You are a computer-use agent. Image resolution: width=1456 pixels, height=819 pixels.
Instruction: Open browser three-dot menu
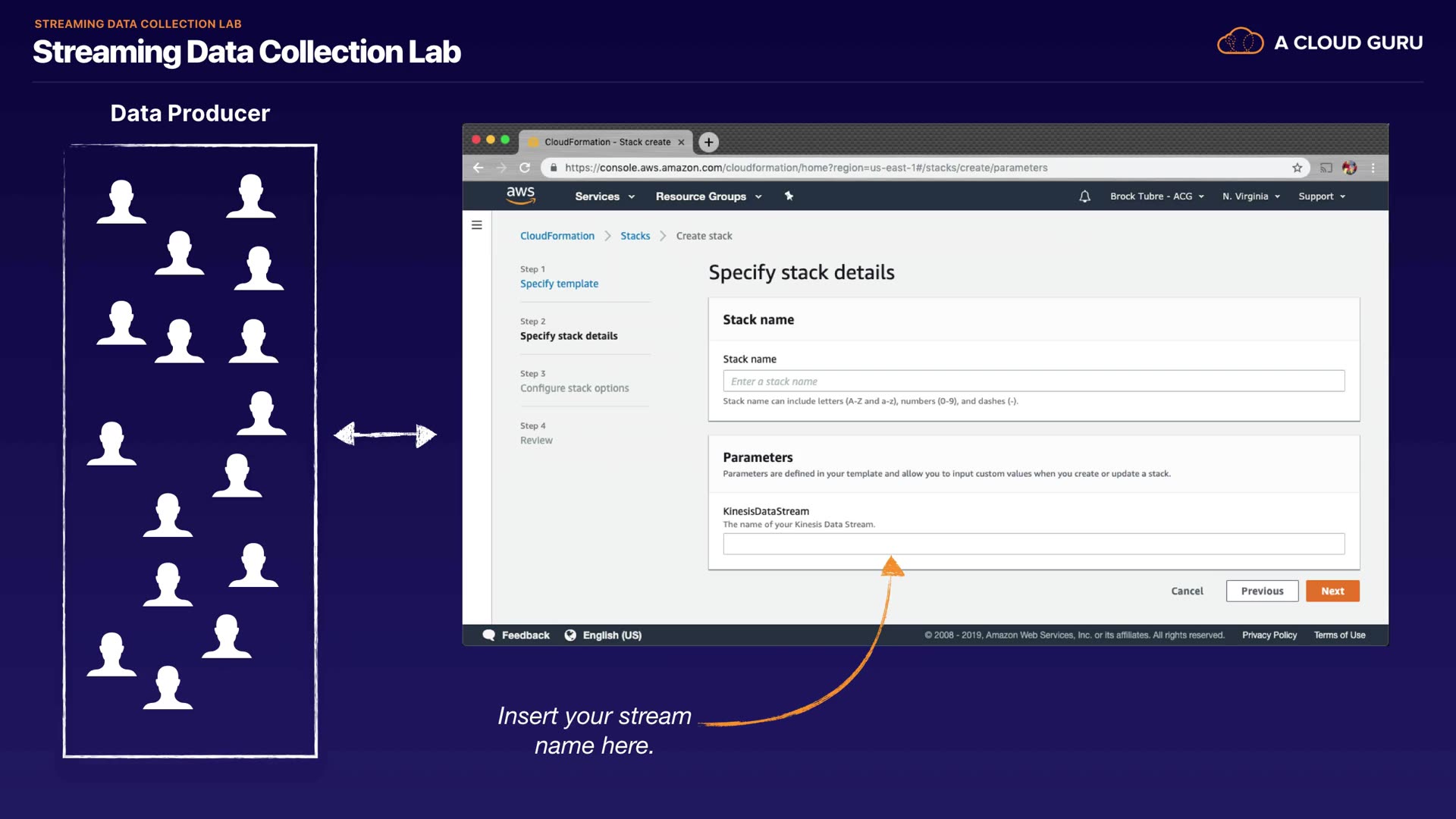pos(1373,168)
